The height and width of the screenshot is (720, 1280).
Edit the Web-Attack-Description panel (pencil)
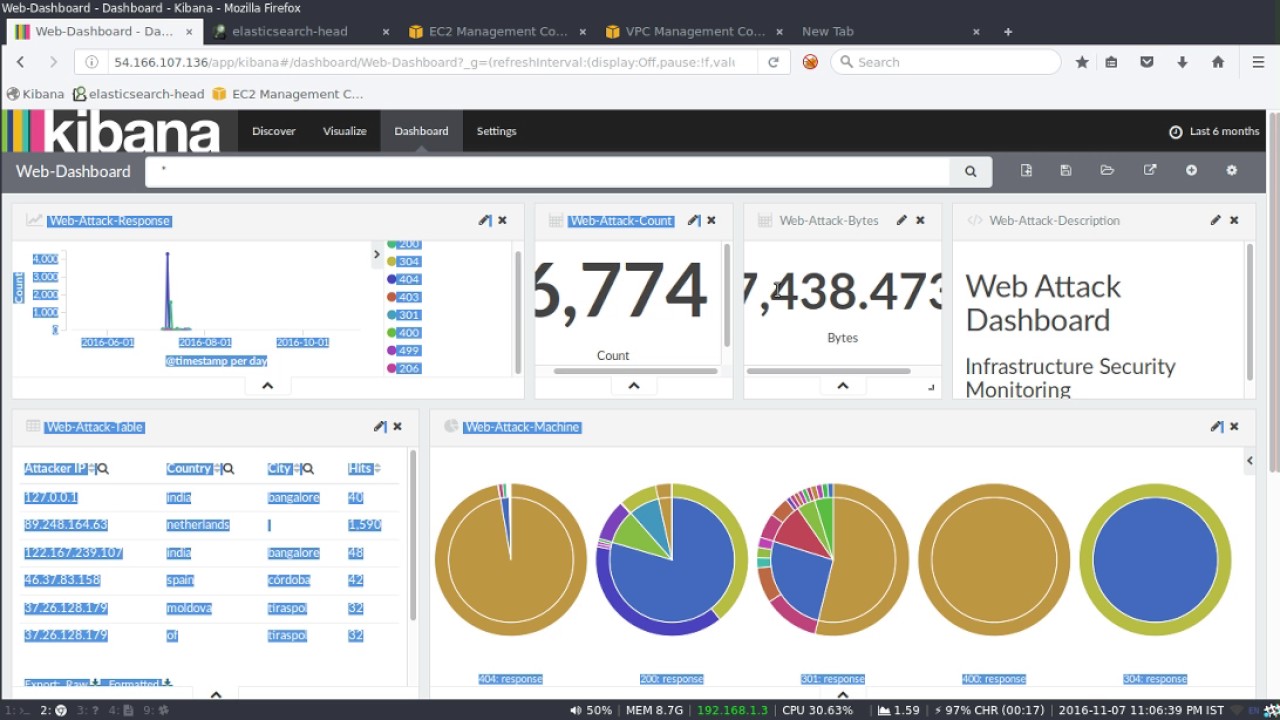click(1216, 220)
